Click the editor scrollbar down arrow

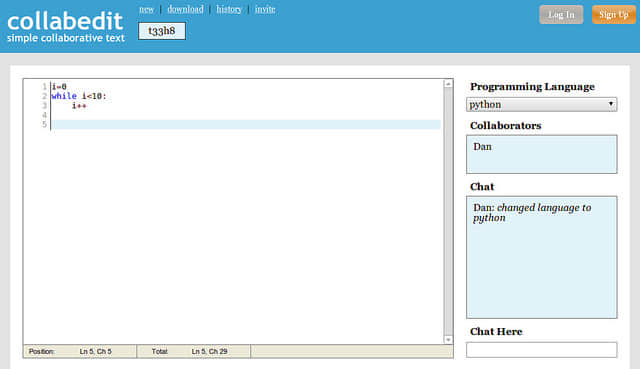[448, 340]
